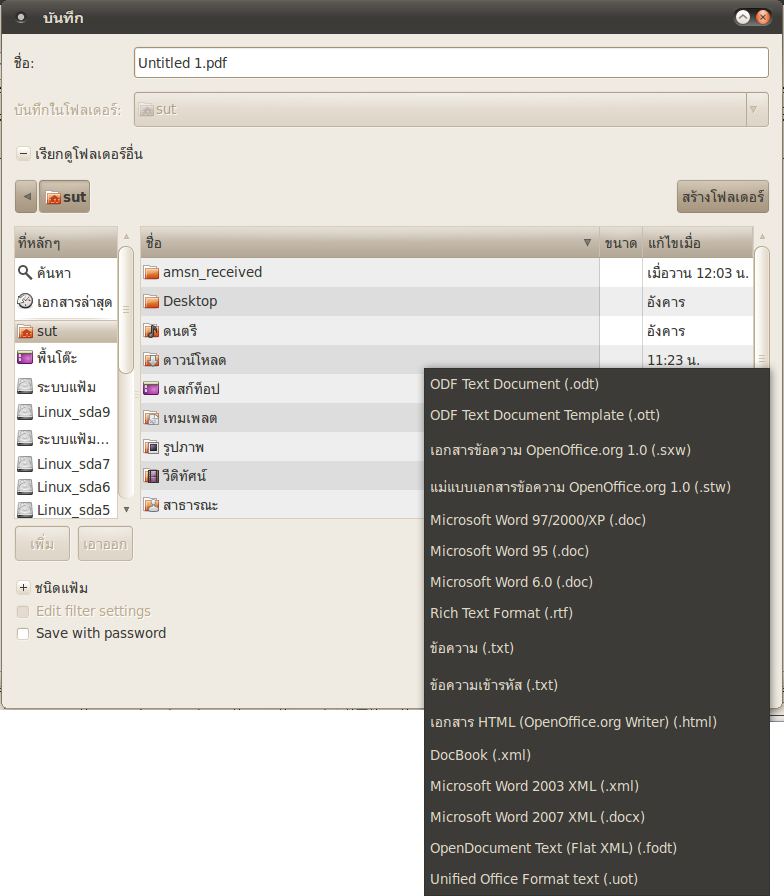Select the amsn_received folder row
Screen dimensions: 784x896
446,272
